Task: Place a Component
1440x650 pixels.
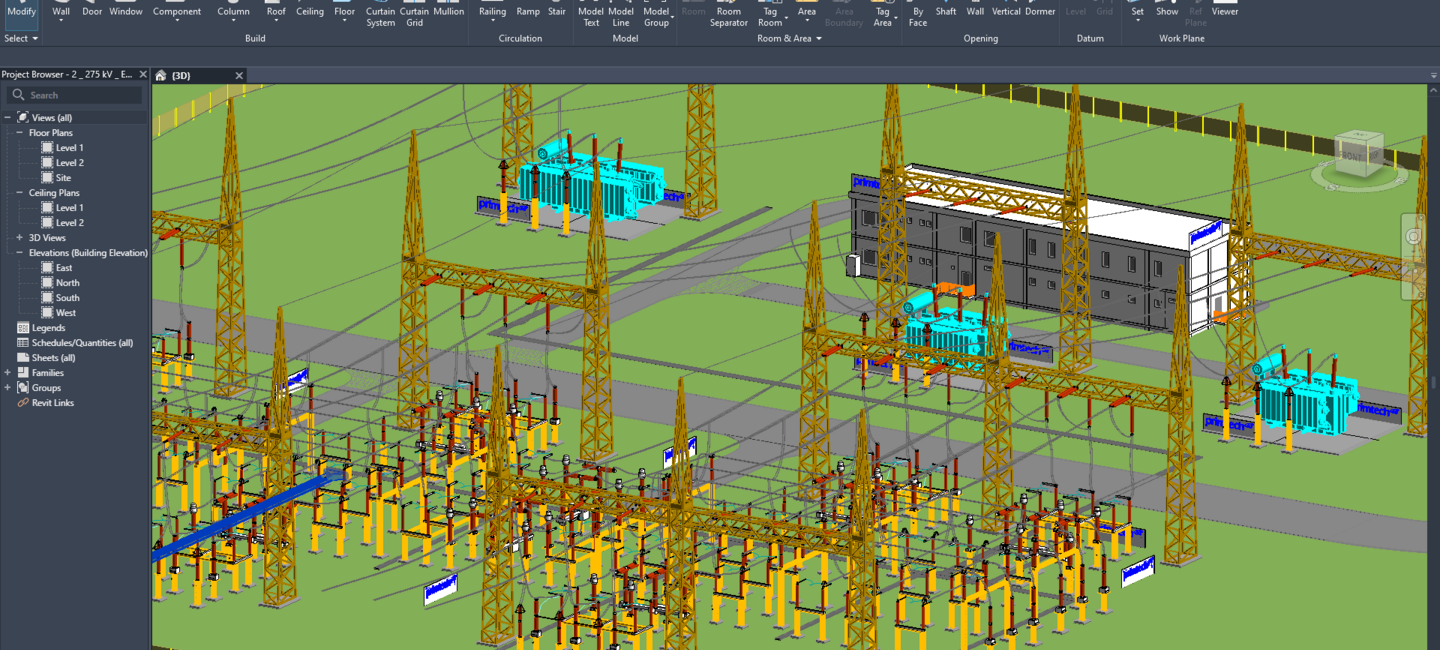Action: coord(176,11)
